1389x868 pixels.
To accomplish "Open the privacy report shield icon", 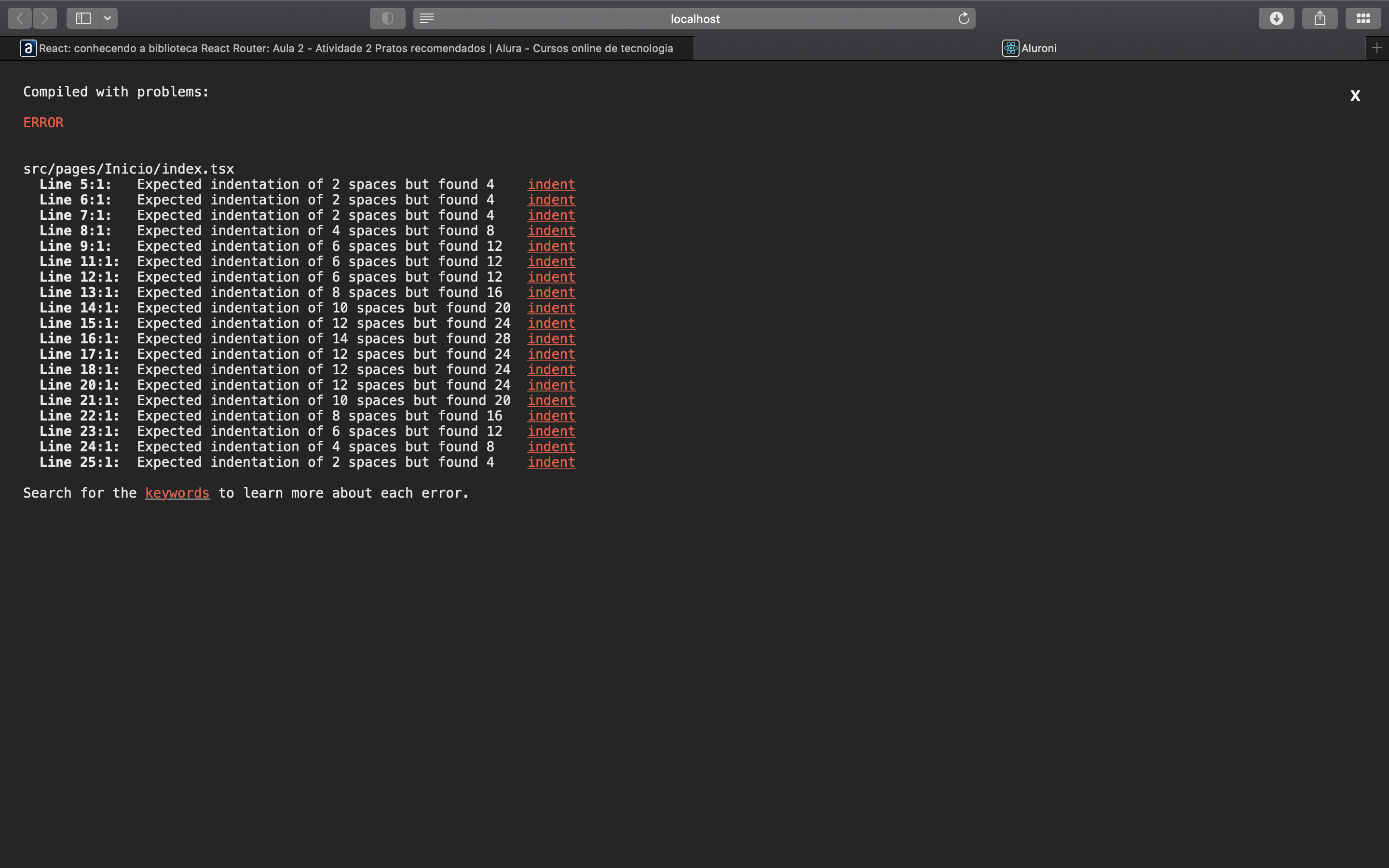I will (387, 18).
